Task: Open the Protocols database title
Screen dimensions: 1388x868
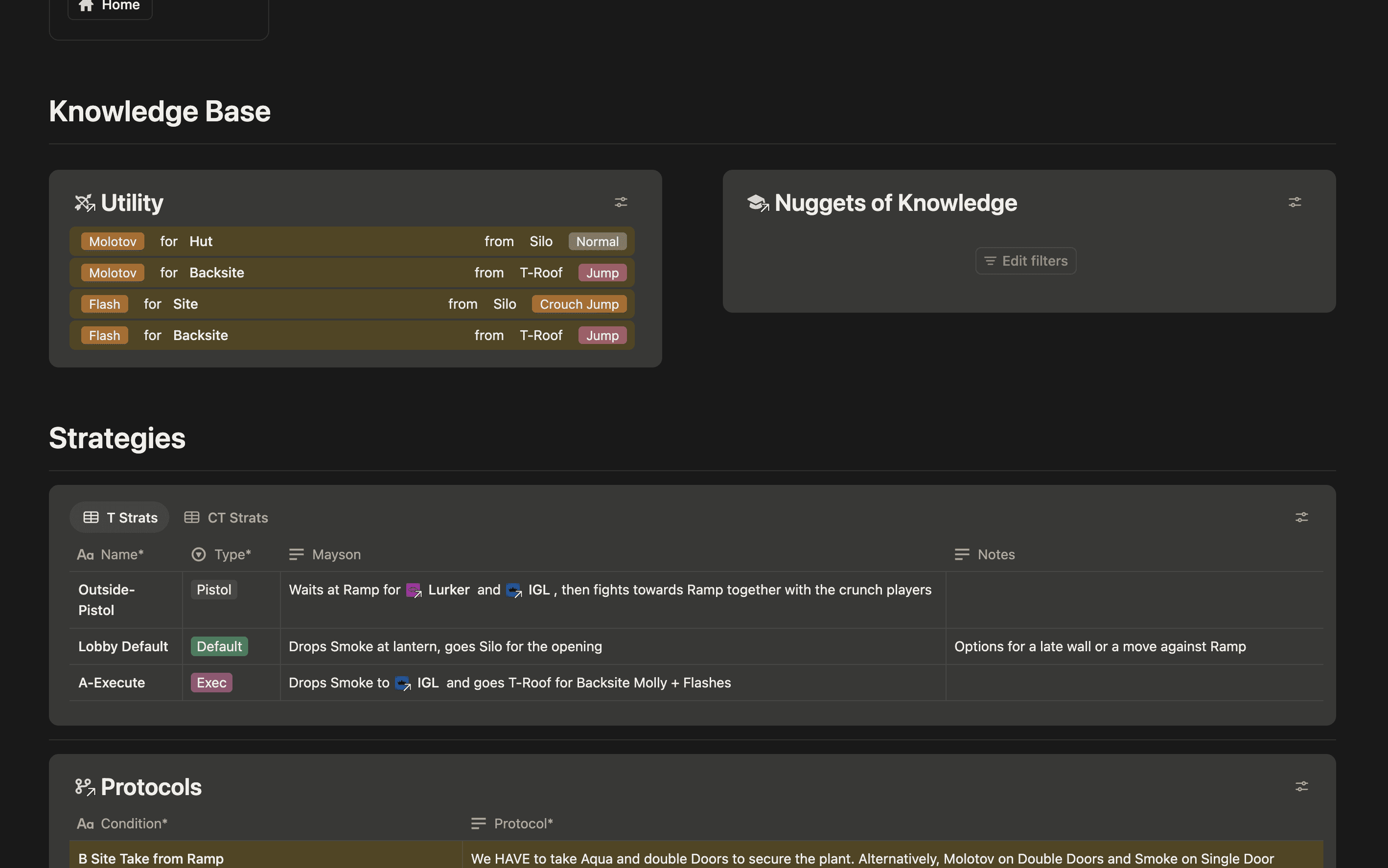Action: pyautogui.click(x=151, y=786)
